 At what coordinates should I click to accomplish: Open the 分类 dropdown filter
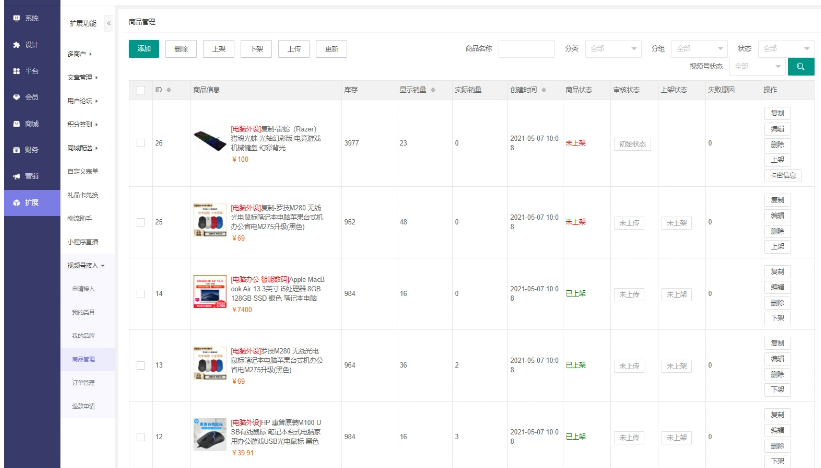[613, 49]
